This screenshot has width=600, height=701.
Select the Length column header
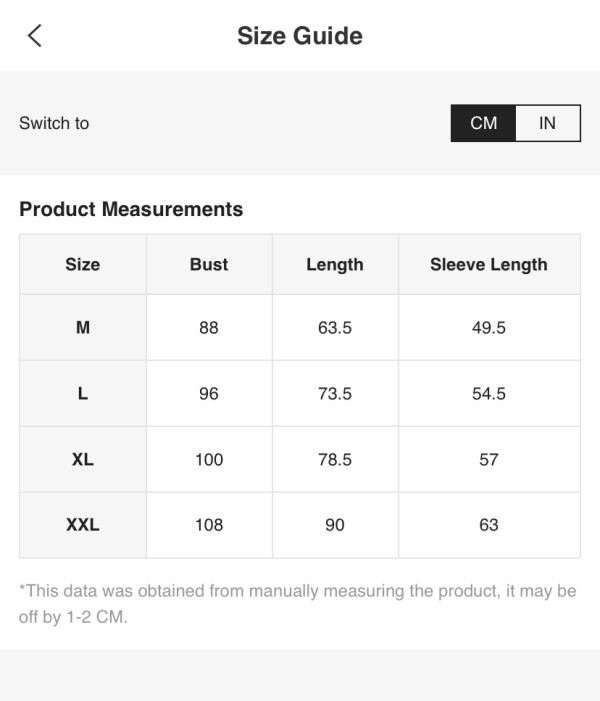pos(335,264)
